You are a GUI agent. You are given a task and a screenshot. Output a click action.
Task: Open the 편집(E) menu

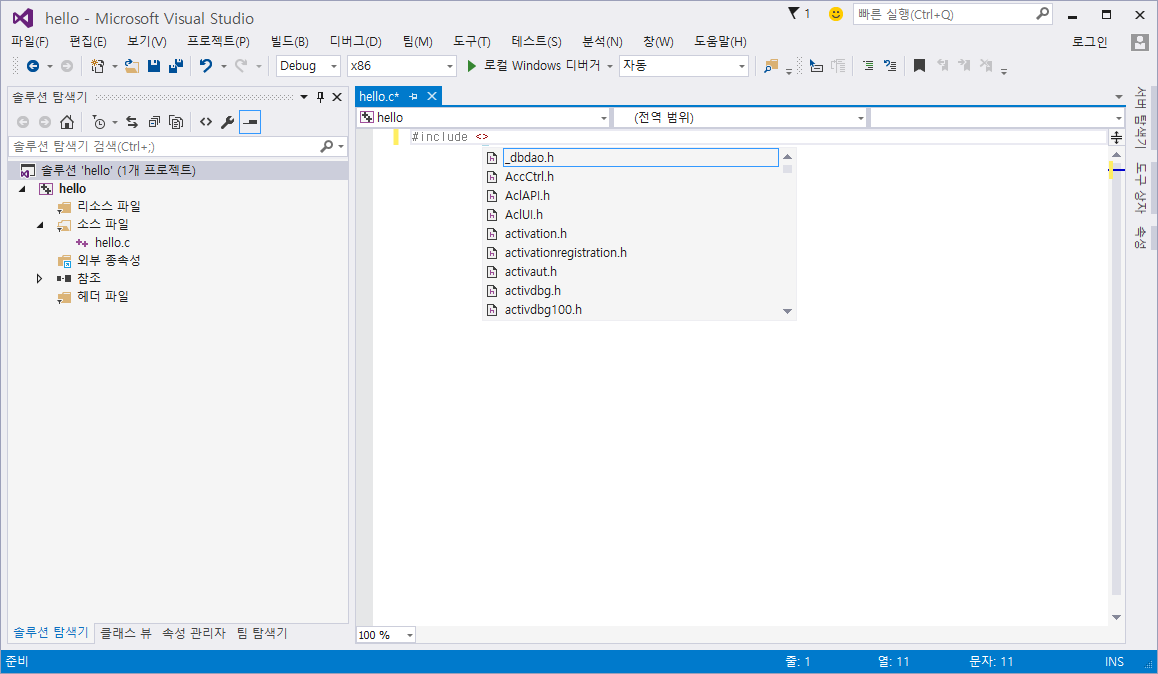[x=88, y=42]
